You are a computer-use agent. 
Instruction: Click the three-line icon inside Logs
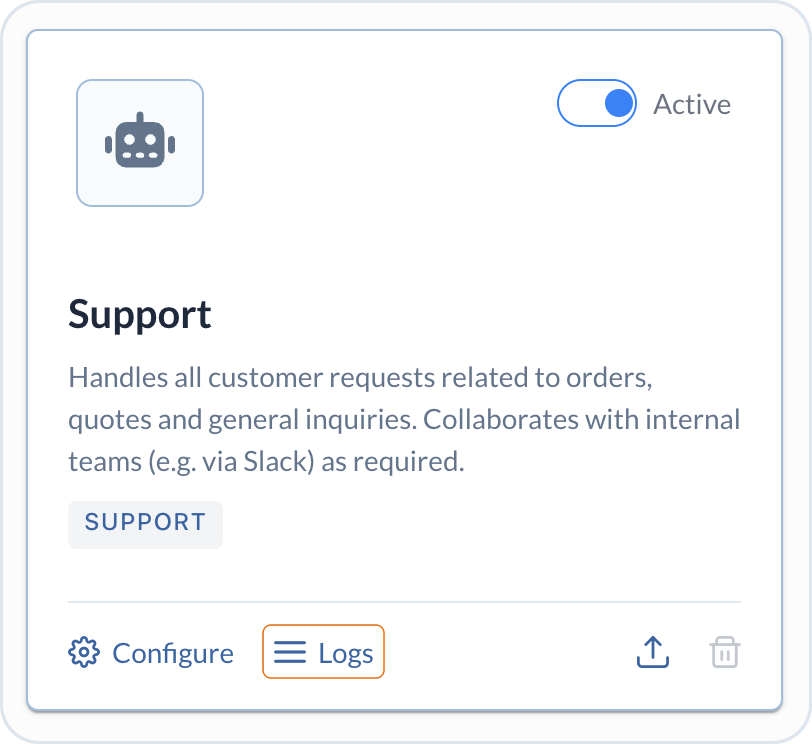click(x=290, y=652)
